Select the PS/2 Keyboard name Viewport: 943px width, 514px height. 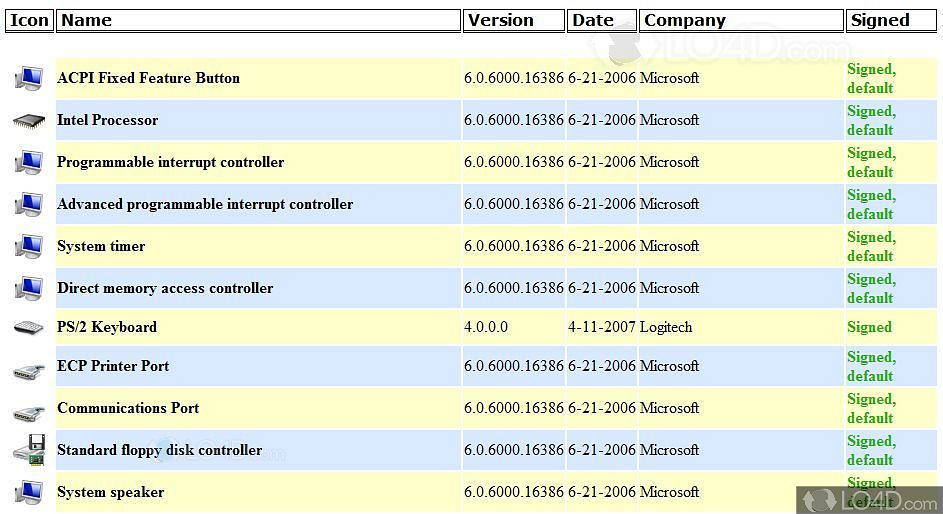click(107, 327)
